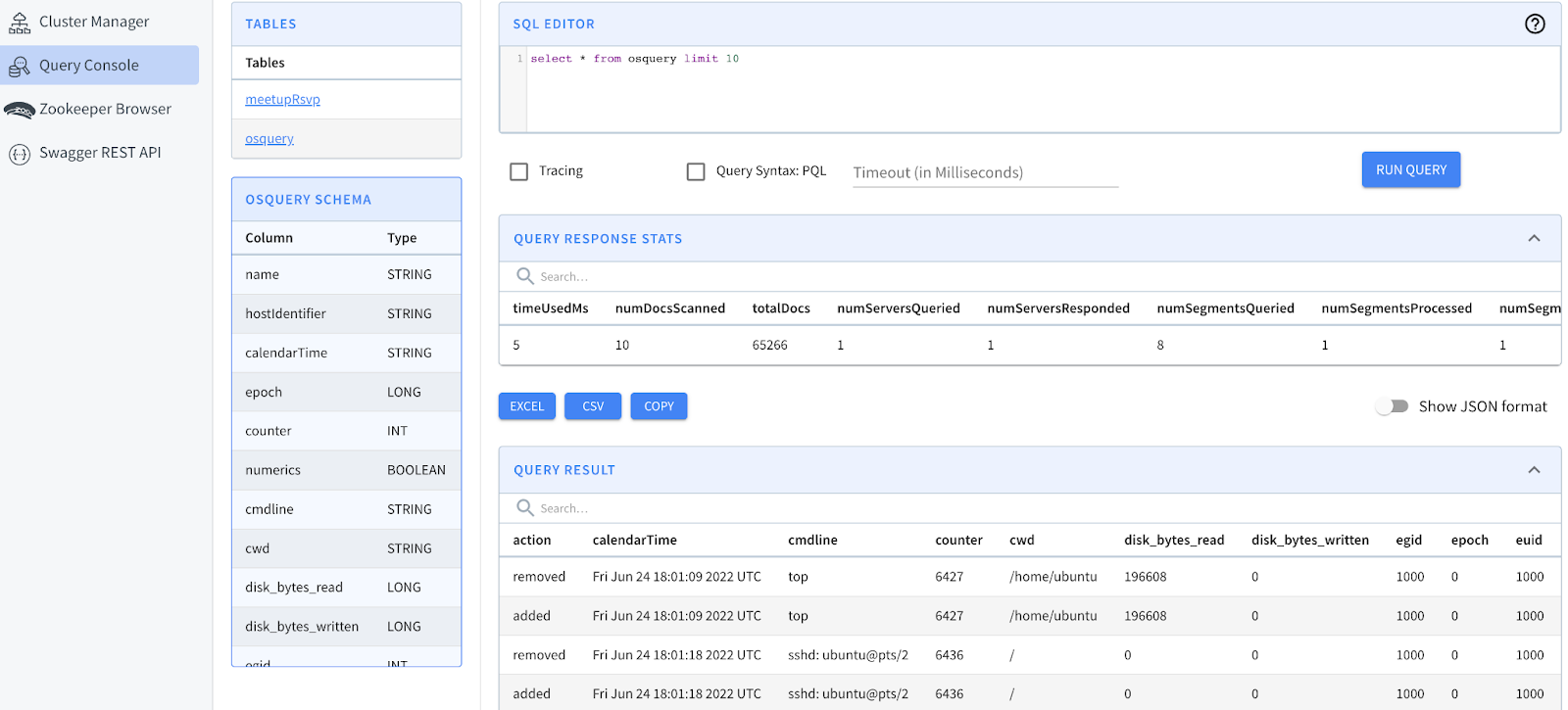Download results via CSV button

click(x=593, y=406)
